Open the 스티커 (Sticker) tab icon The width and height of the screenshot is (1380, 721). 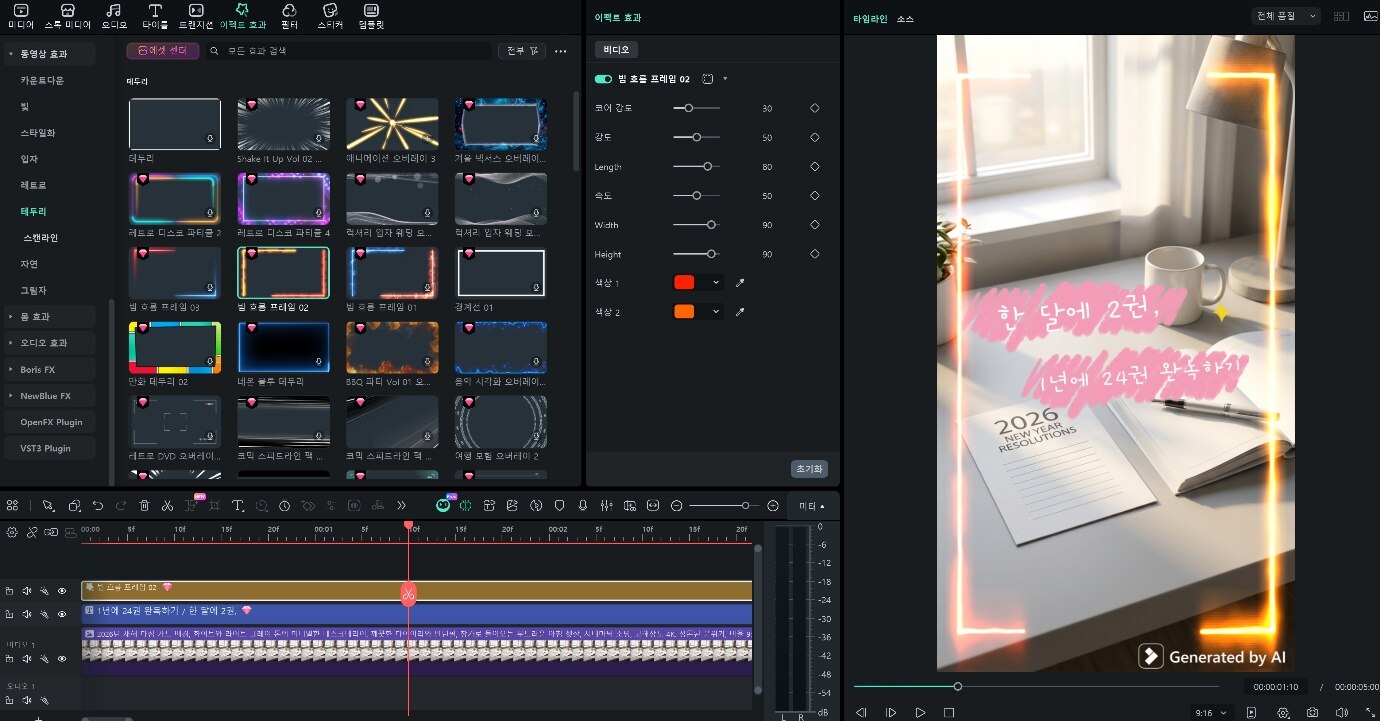tap(329, 15)
